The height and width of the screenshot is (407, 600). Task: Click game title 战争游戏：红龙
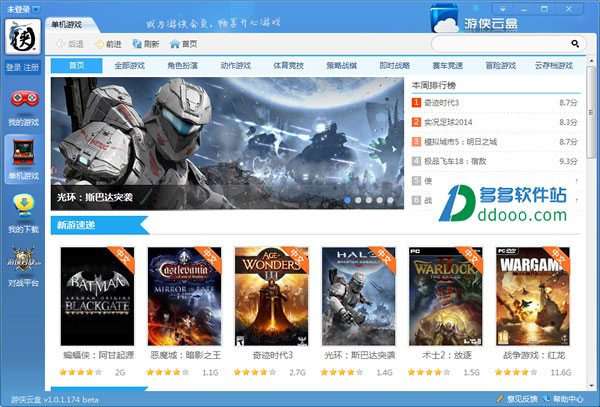click(x=534, y=355)
